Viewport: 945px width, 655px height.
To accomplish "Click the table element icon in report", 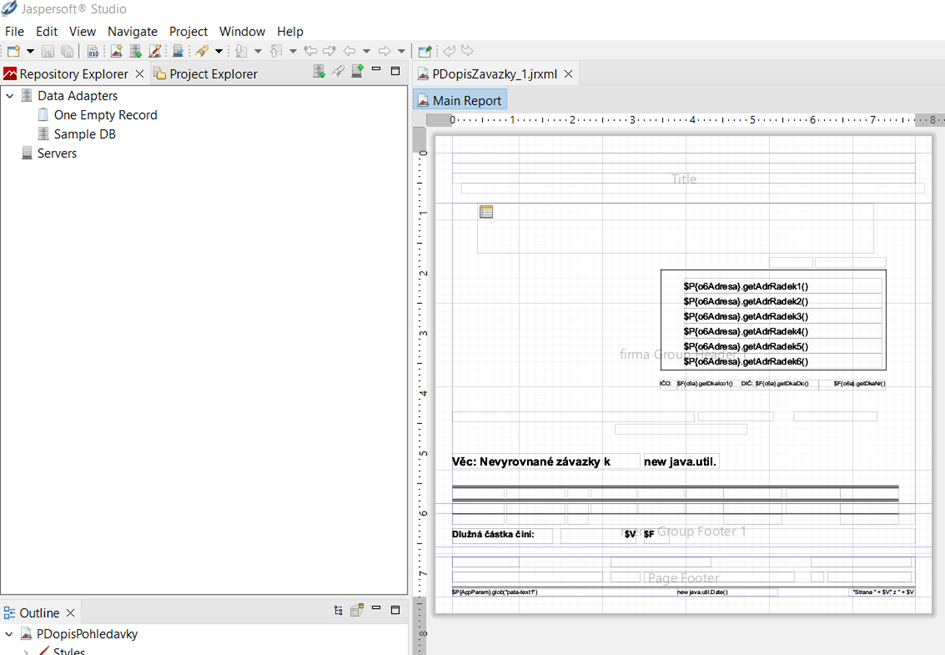I will tap(486, 211).
